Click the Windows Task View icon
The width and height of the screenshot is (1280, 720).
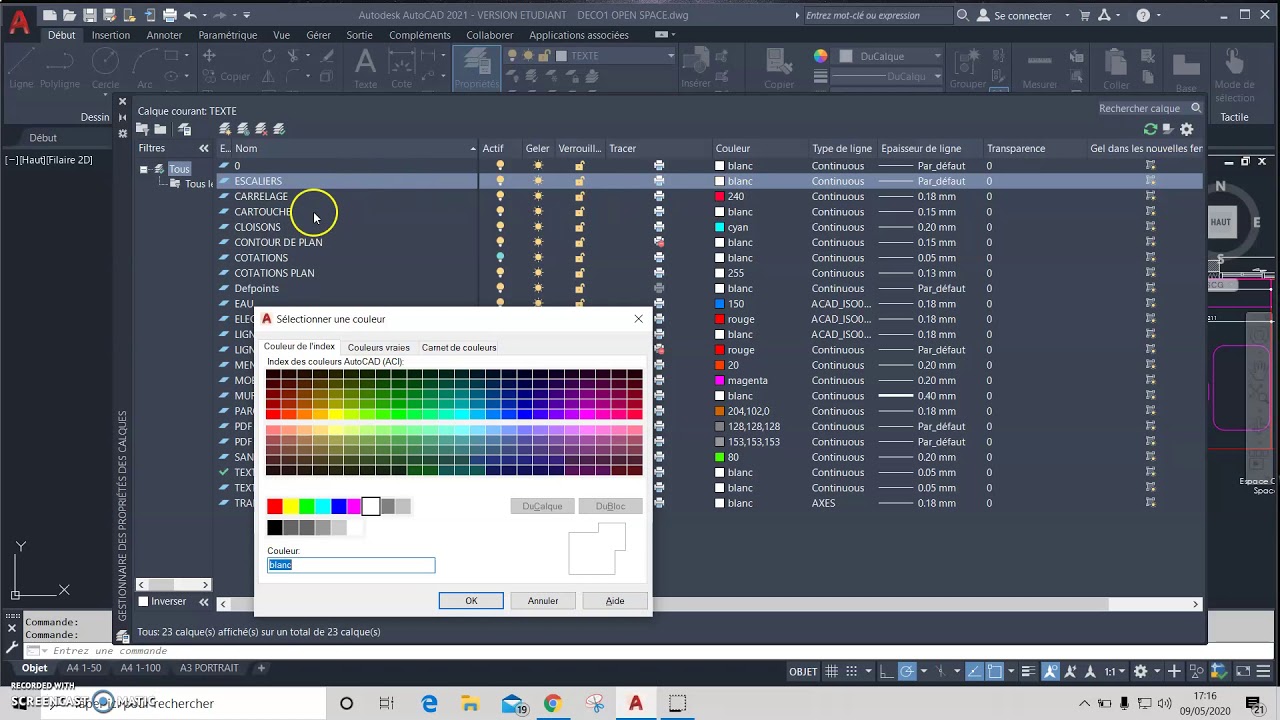pyautogui.click(x=387, y=703)
